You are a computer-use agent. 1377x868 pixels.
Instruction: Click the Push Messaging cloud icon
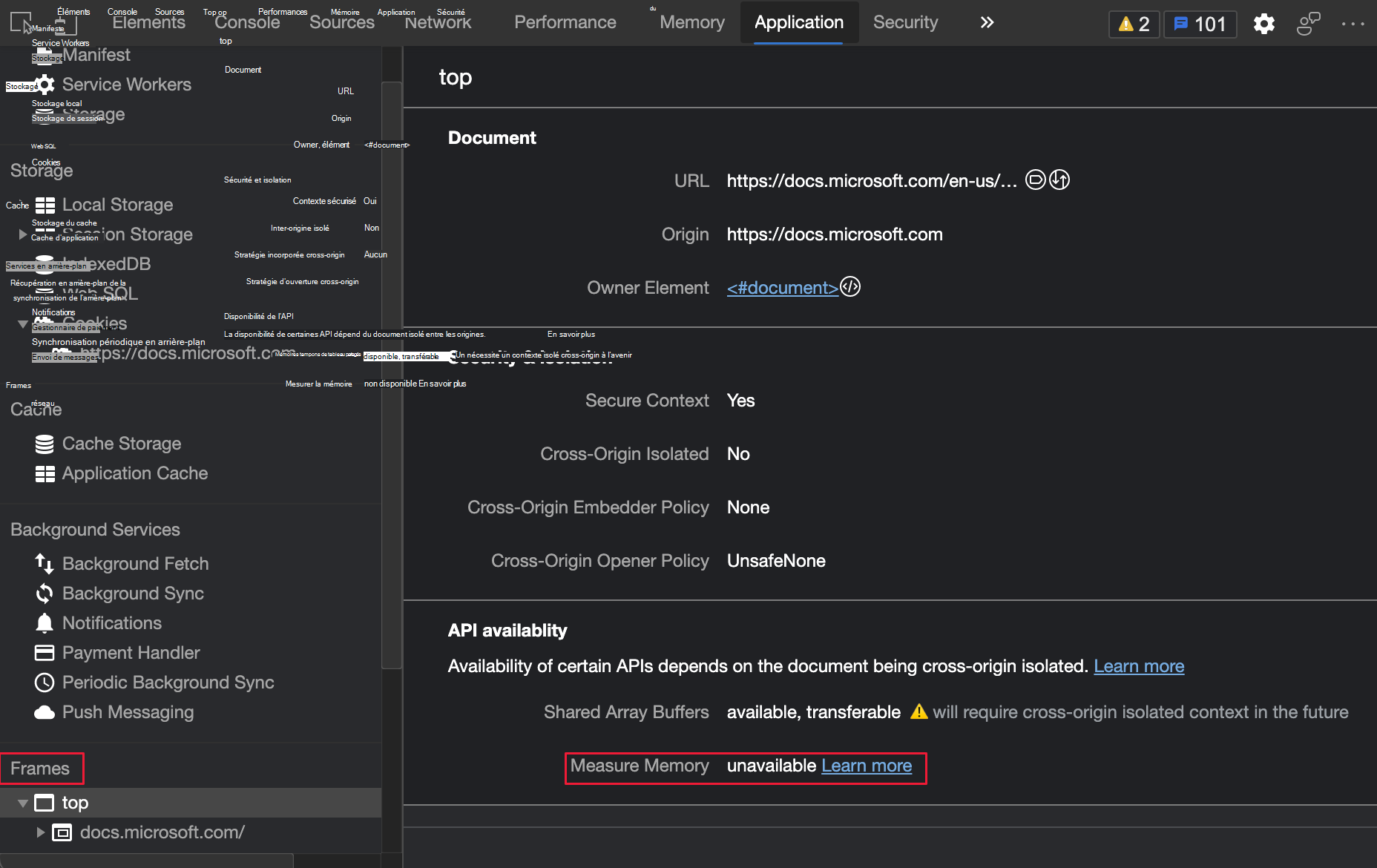[45, 712]
